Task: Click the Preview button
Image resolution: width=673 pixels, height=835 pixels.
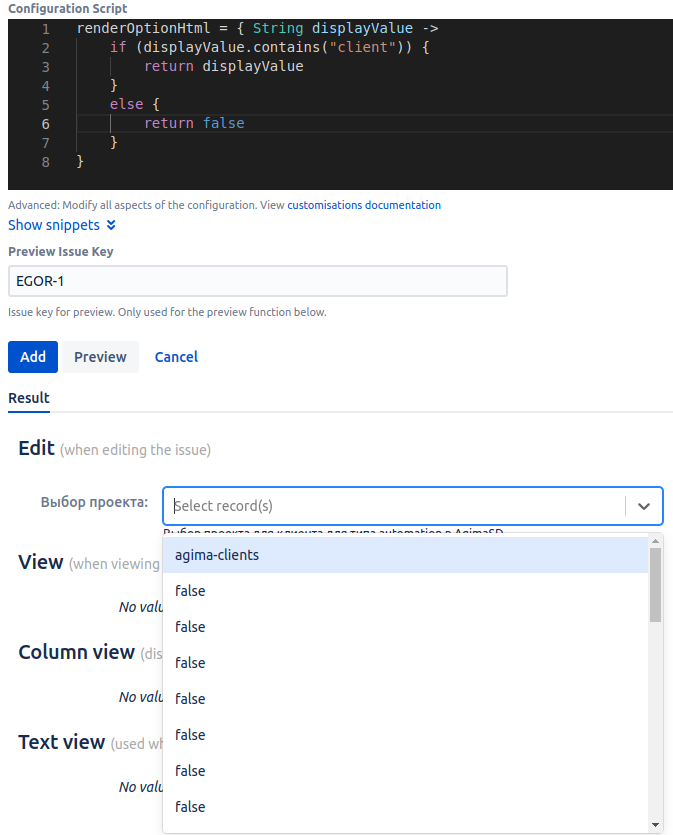Action: (100, 357)
